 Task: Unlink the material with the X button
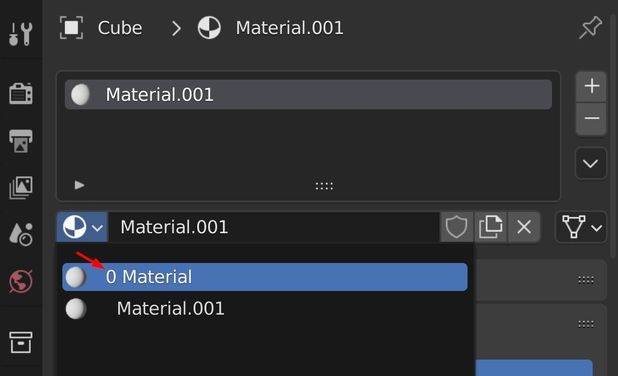click(x=524, y=227)
